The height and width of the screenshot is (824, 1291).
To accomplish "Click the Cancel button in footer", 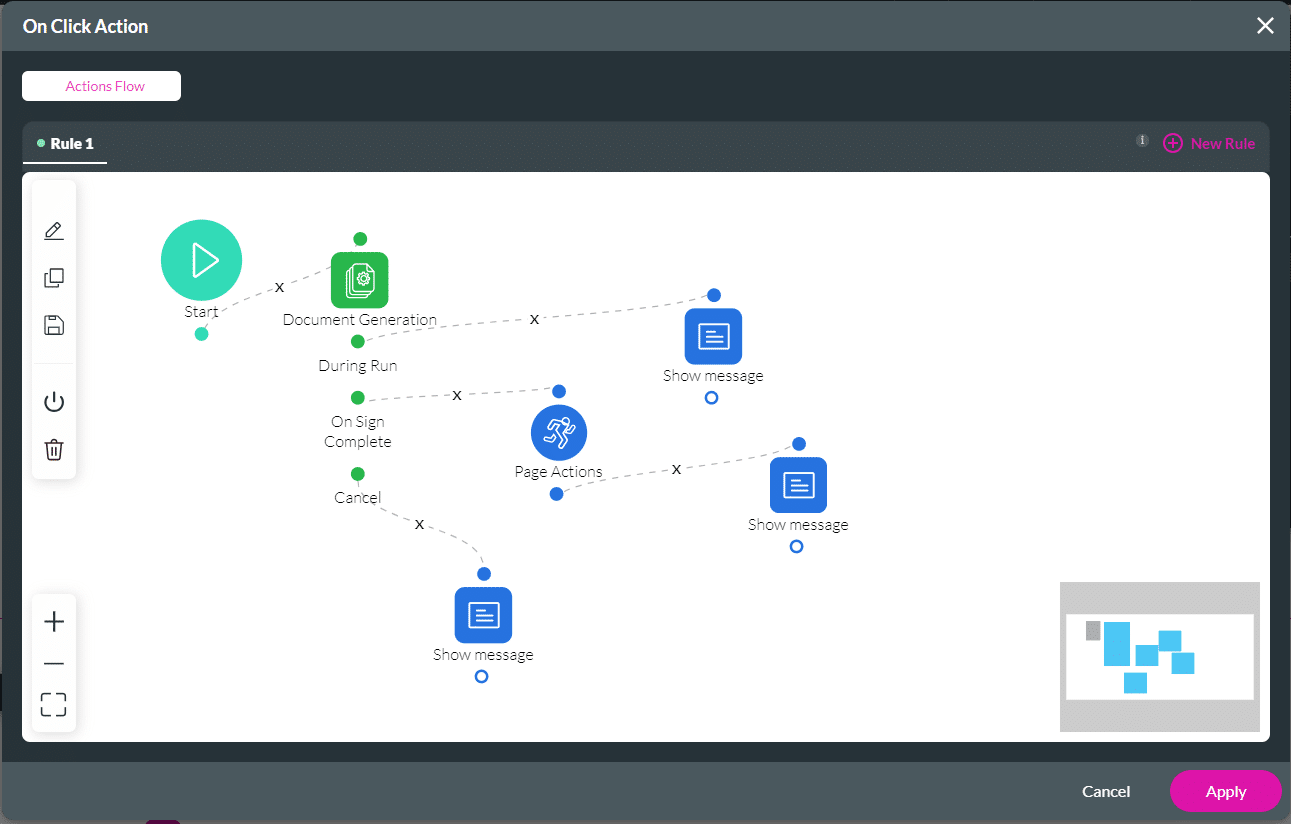I will pos(1106,791).
